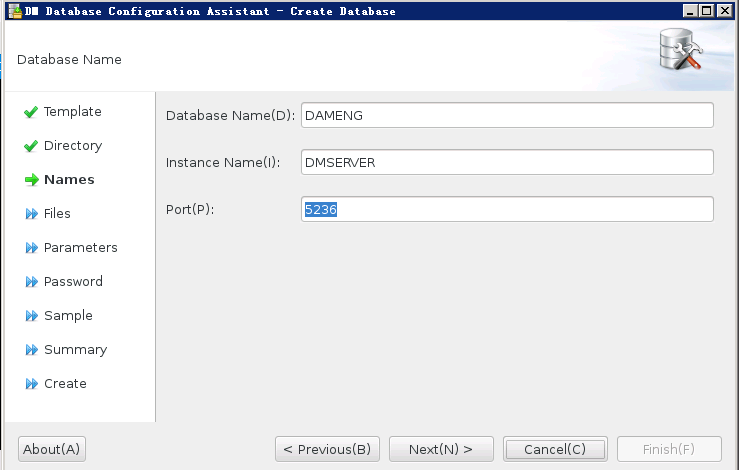Image resolution: width=739 pixels, height=470 pixels.
Task: Click the Port field showing 5236
Action: (x=507, y=209)
